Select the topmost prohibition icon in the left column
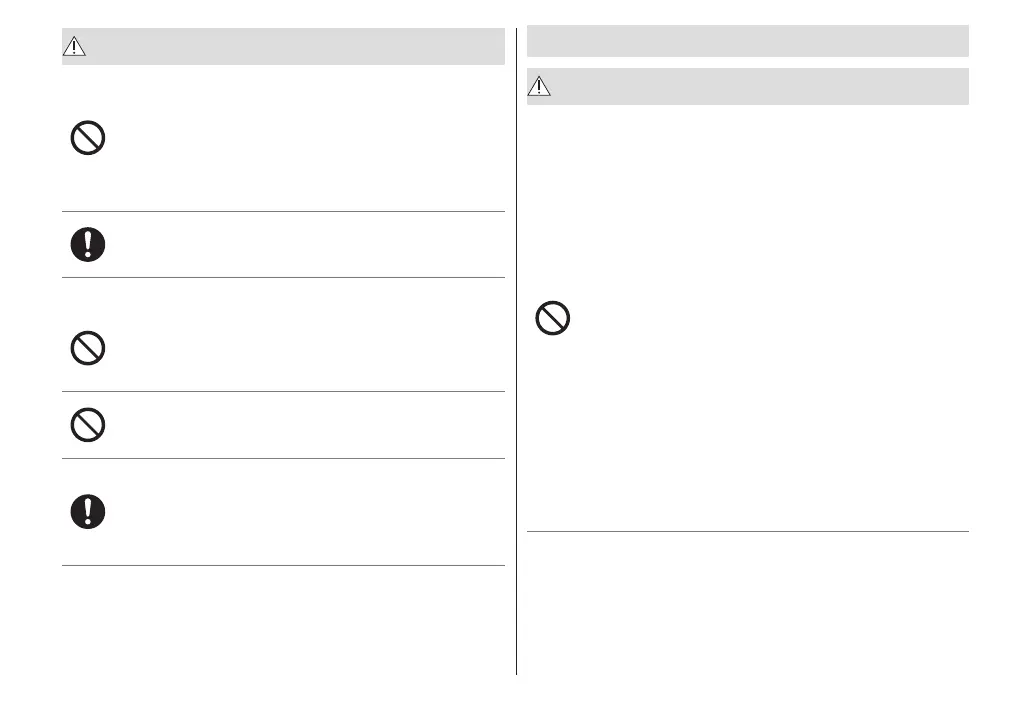The width and height of the screenshot is (1032, 726). pos(88,138)
